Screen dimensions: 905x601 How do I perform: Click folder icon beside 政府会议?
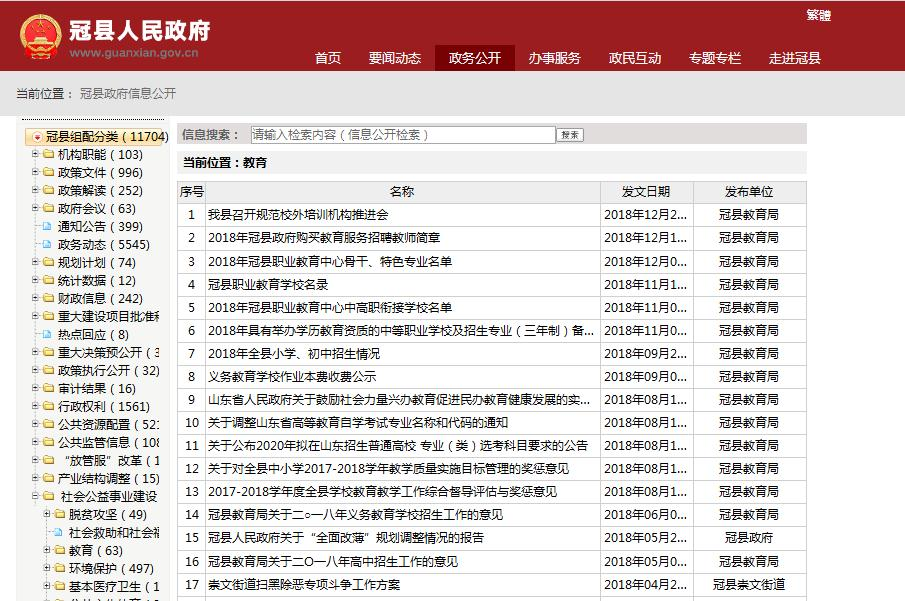[x=48, y=208]
